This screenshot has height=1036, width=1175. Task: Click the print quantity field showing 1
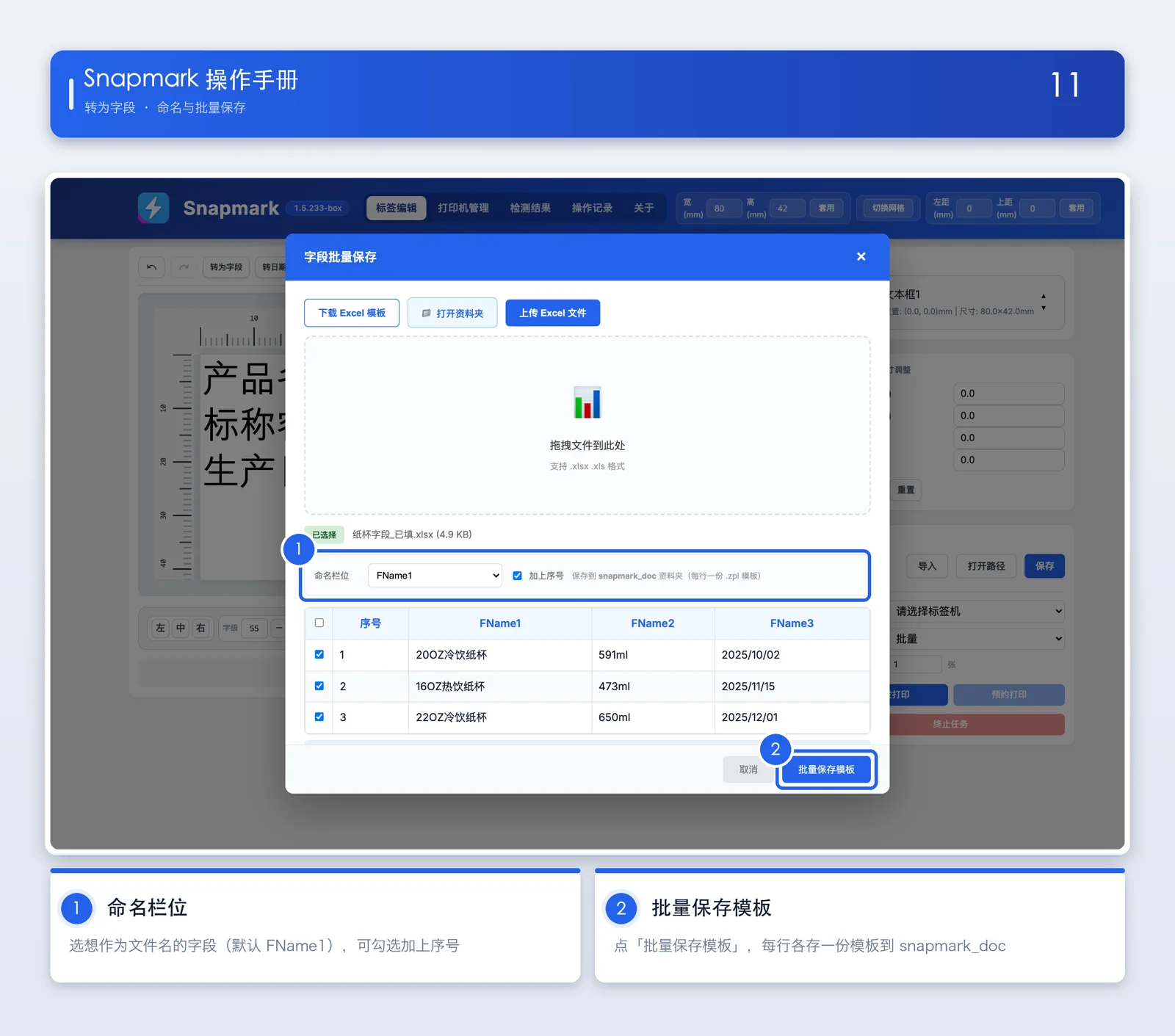pyautogui.click(x=916, y=664)
